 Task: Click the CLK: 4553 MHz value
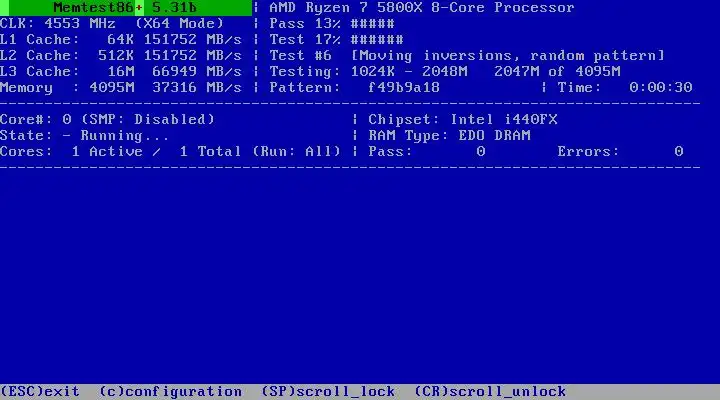point(58,23)
